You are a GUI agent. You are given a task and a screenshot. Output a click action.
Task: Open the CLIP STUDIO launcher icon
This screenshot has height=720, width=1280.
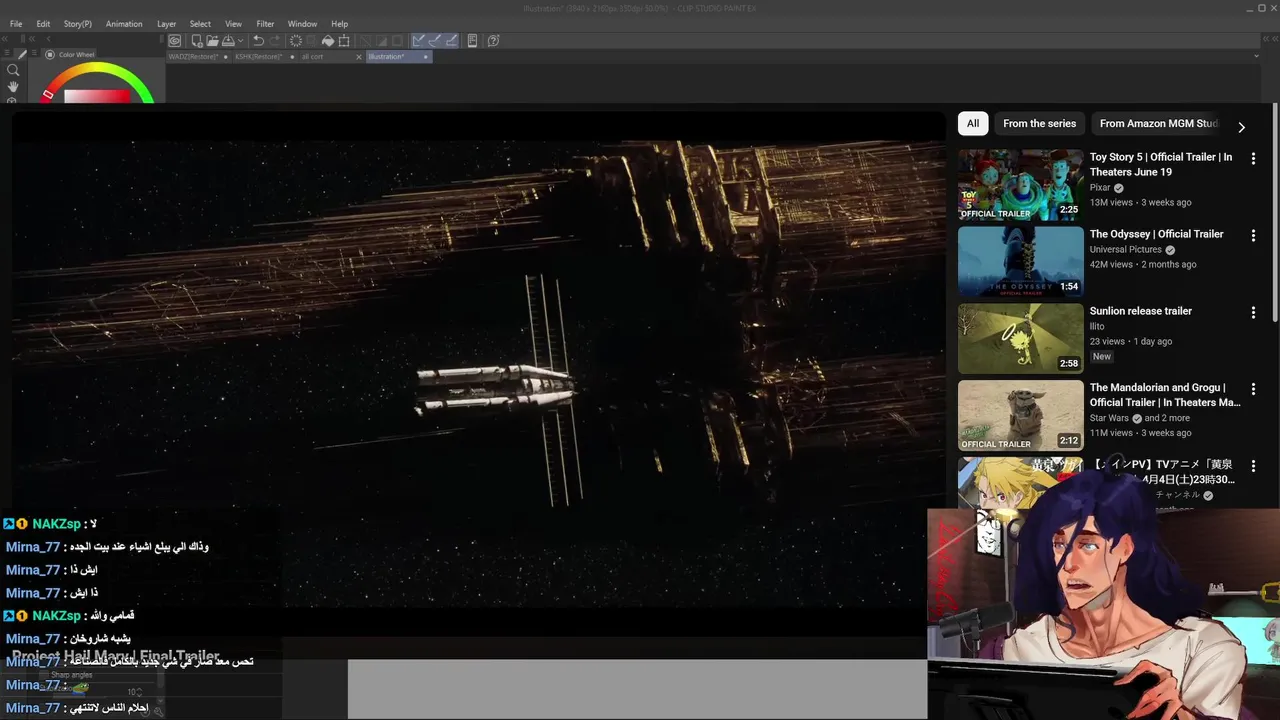point(174,41)
